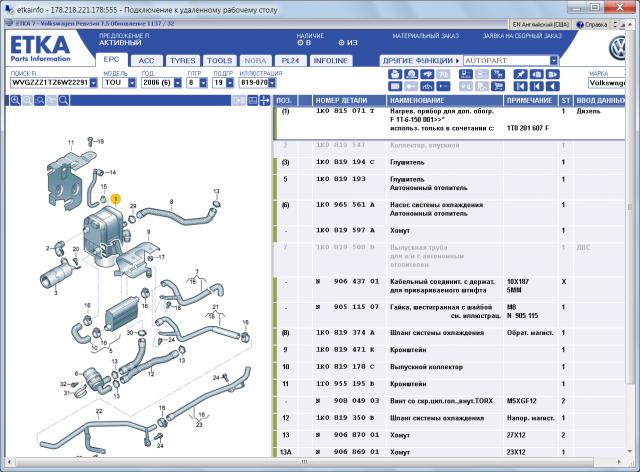Viewport: 640px width, 472px height.
Task: Click ЗАЯВКА НА СБОРНЫЙ ЗАКАЗ in header
Action: pyautogui.click(x=522, y=36)
